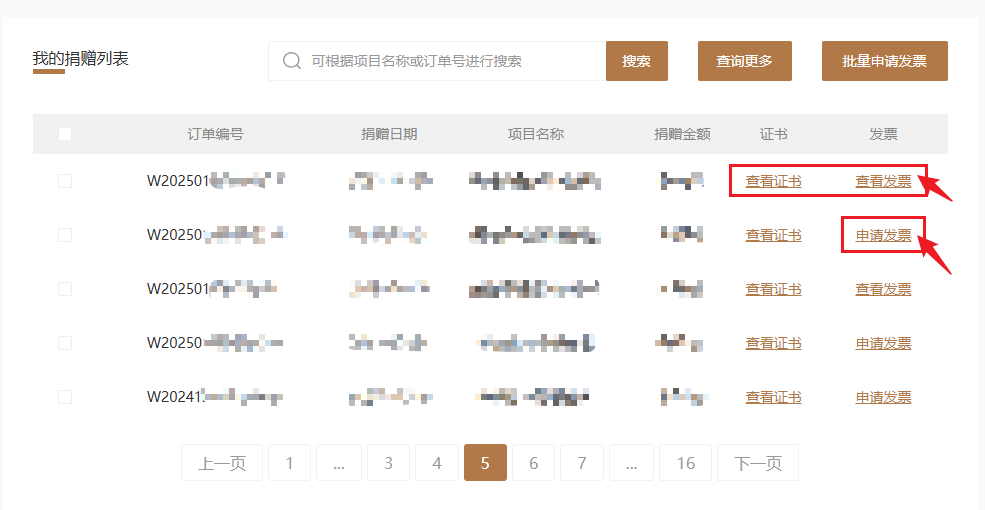Click the order number starting with W20241
This screenshot has height=510, width=985.
click(x=215, y=397)
